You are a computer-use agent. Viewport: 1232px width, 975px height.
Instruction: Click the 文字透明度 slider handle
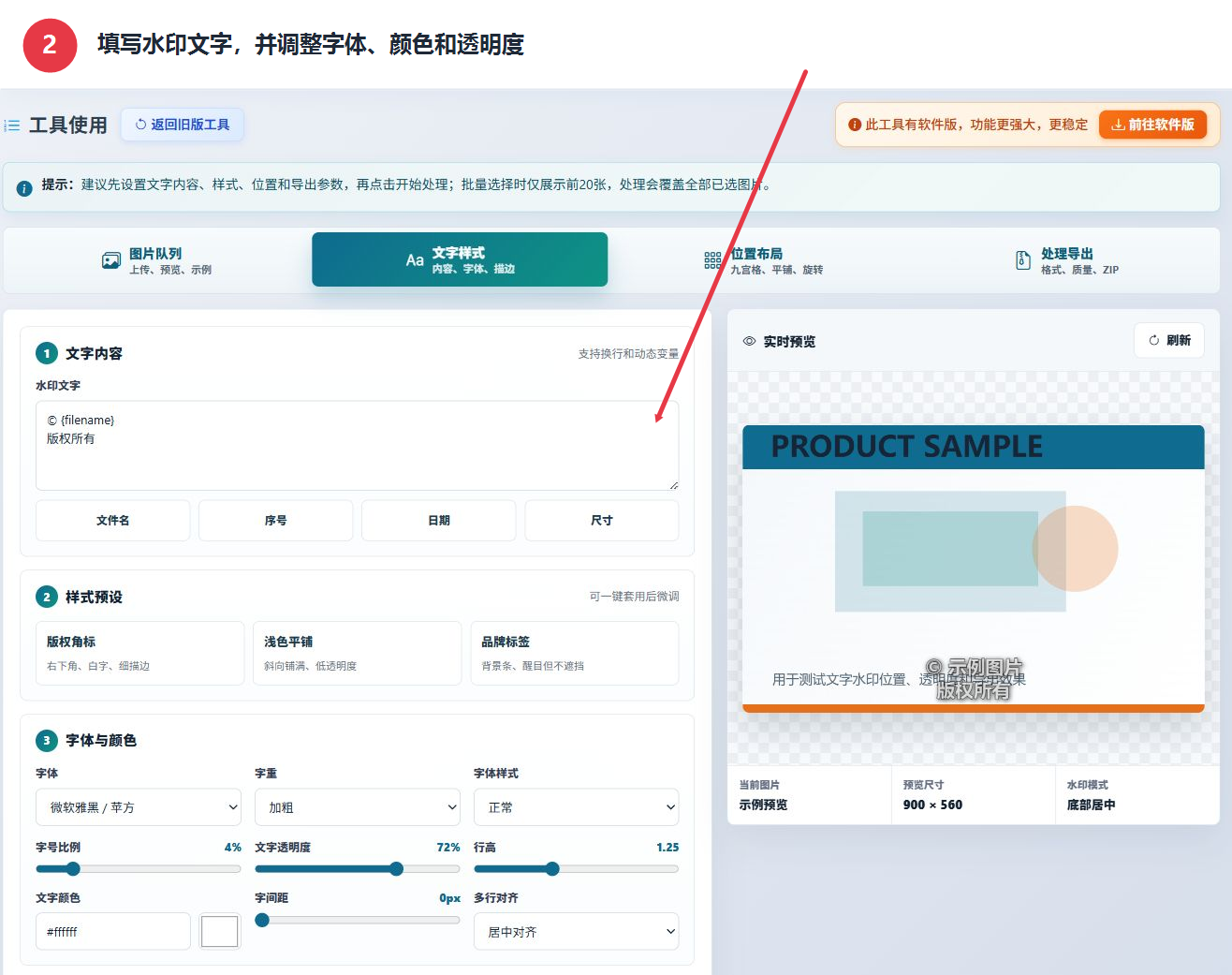397,869
